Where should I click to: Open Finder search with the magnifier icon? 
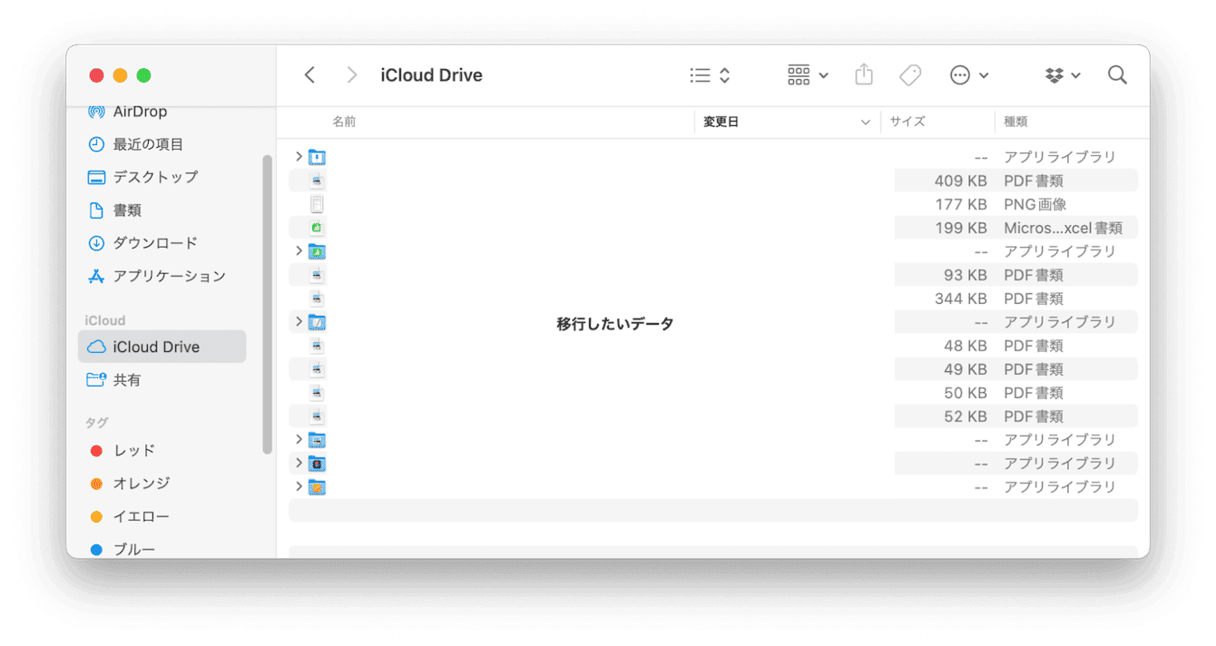(1117, 75)
